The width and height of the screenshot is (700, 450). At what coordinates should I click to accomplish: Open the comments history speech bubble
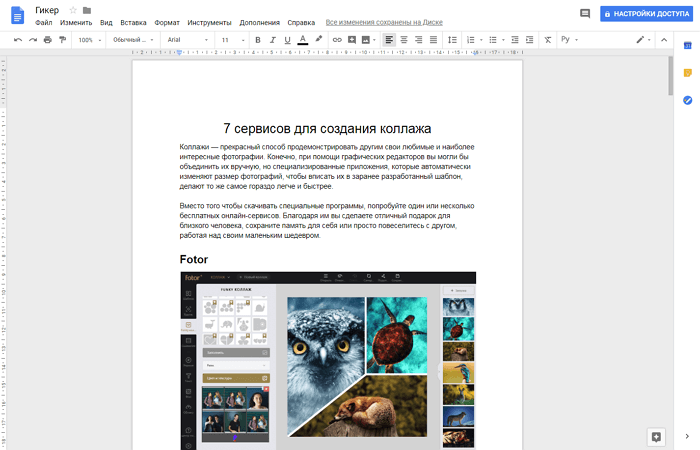click(584, 14)
